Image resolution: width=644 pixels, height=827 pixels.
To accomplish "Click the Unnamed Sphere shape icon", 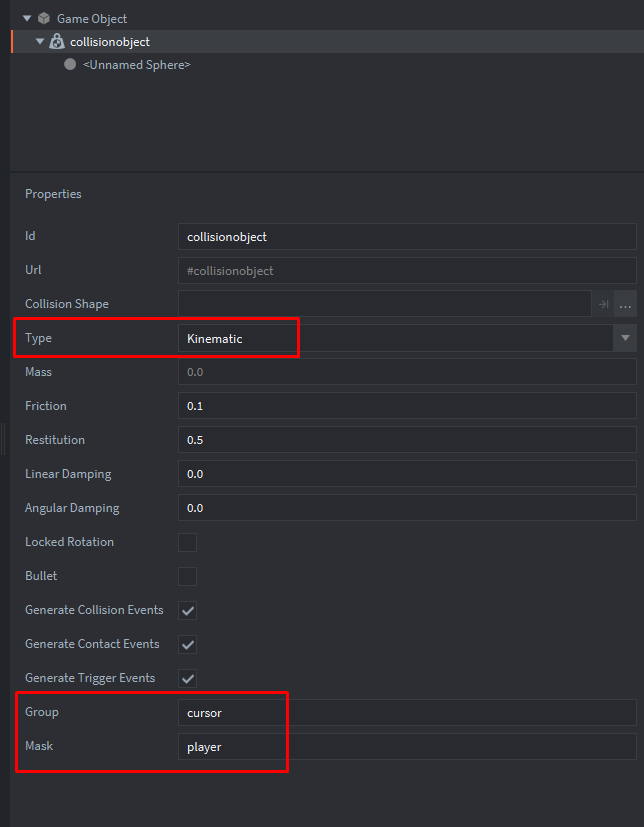I will coord(70,64).
